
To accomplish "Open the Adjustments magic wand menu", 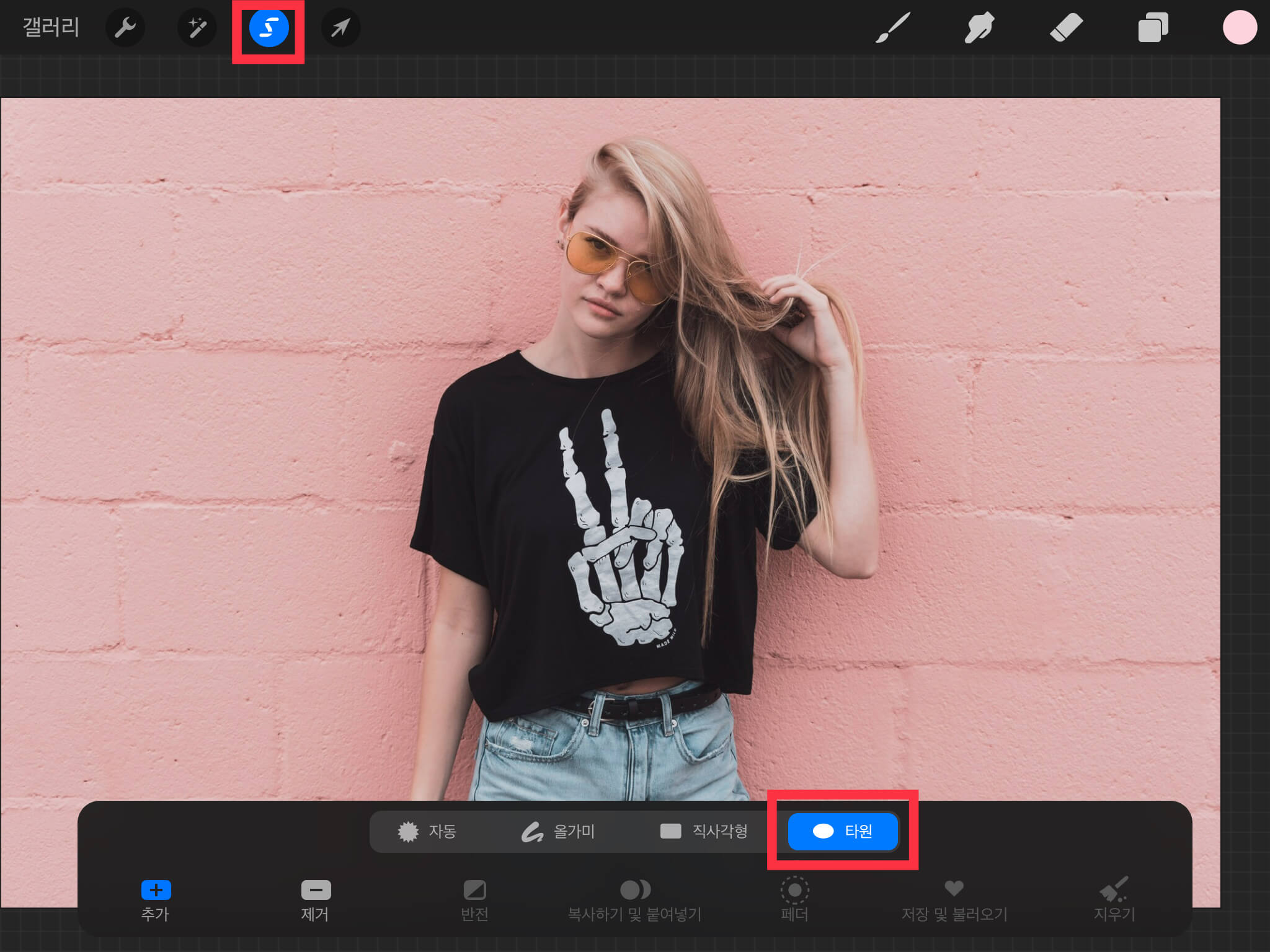I will pyautogui.click(x=197, y=28).
